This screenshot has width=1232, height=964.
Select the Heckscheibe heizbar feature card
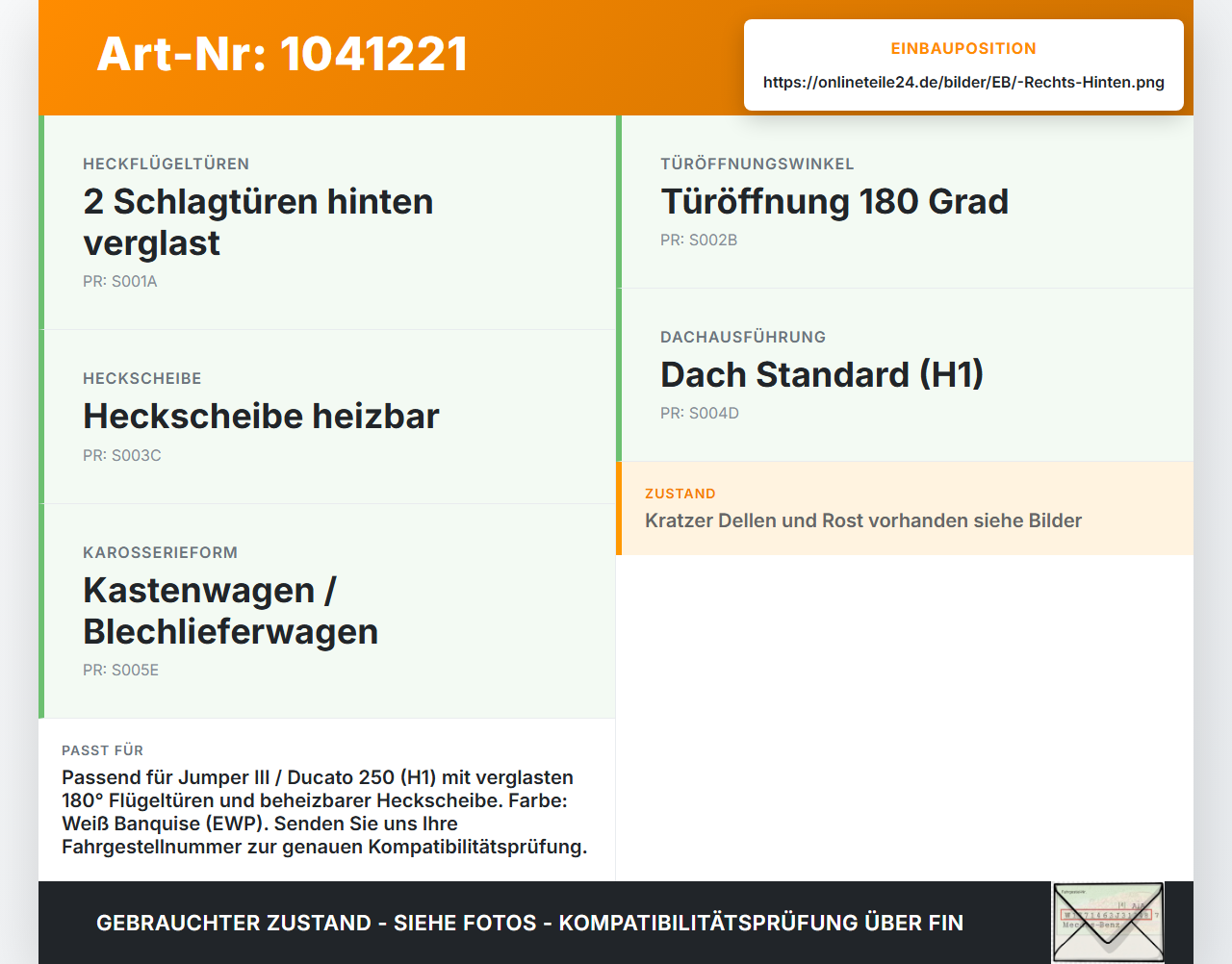327,417
